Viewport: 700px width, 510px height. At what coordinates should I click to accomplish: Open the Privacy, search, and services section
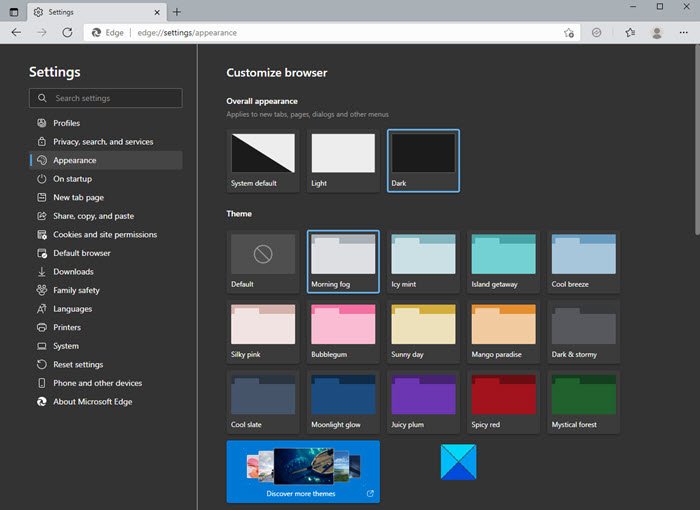103,142
